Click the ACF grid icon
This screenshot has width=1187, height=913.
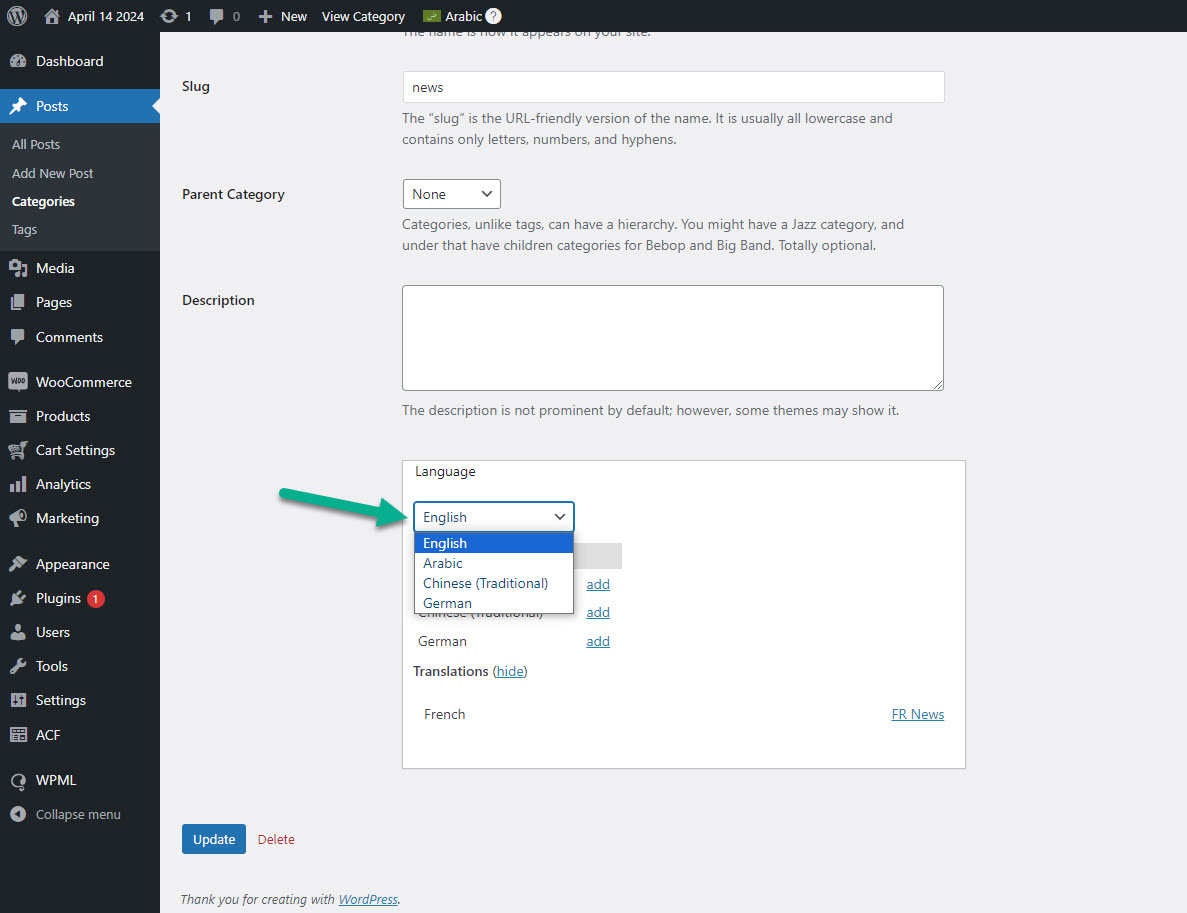[x=18, y=734]
